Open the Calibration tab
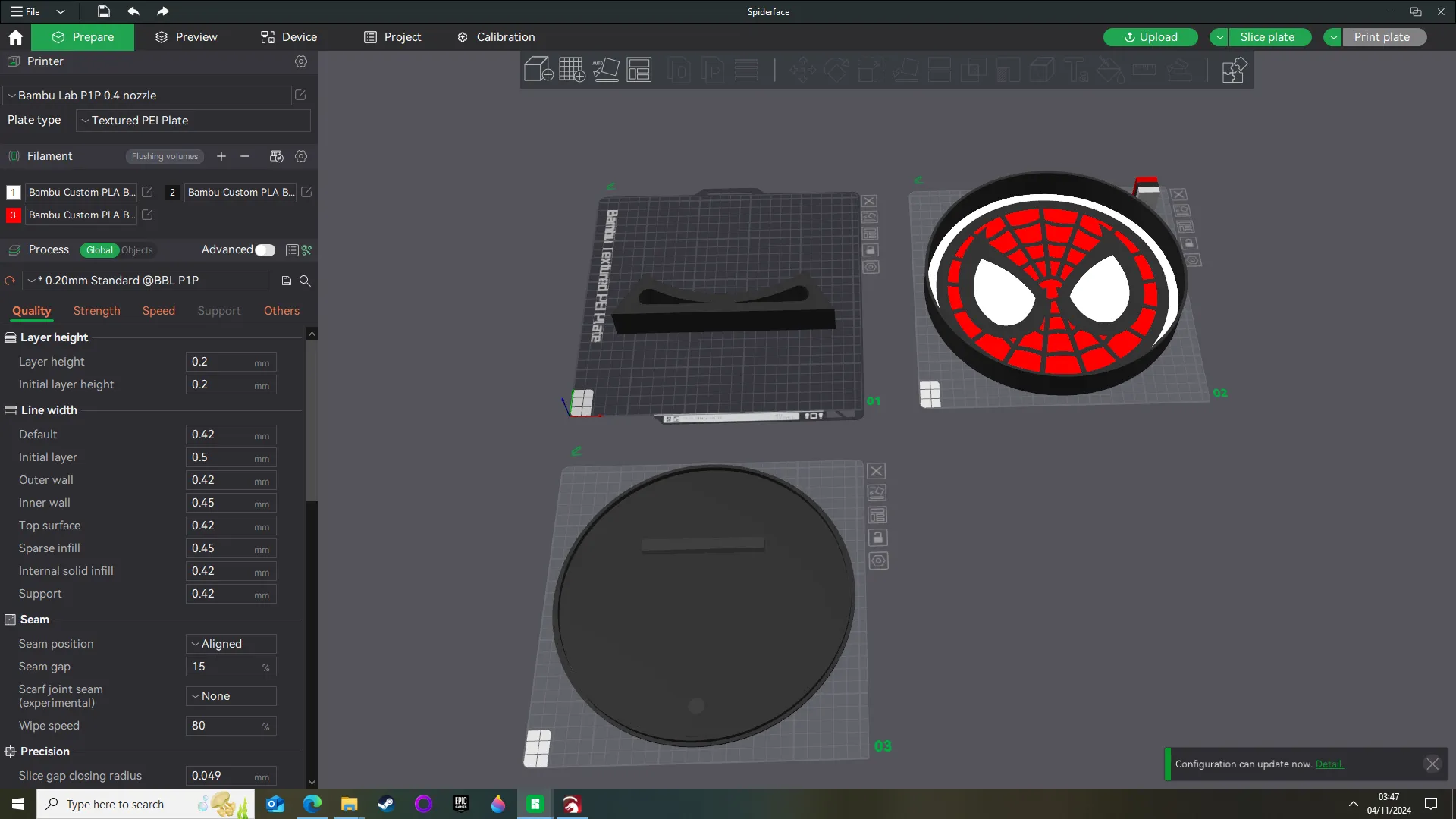The image size is (1456, 819). 496,37
